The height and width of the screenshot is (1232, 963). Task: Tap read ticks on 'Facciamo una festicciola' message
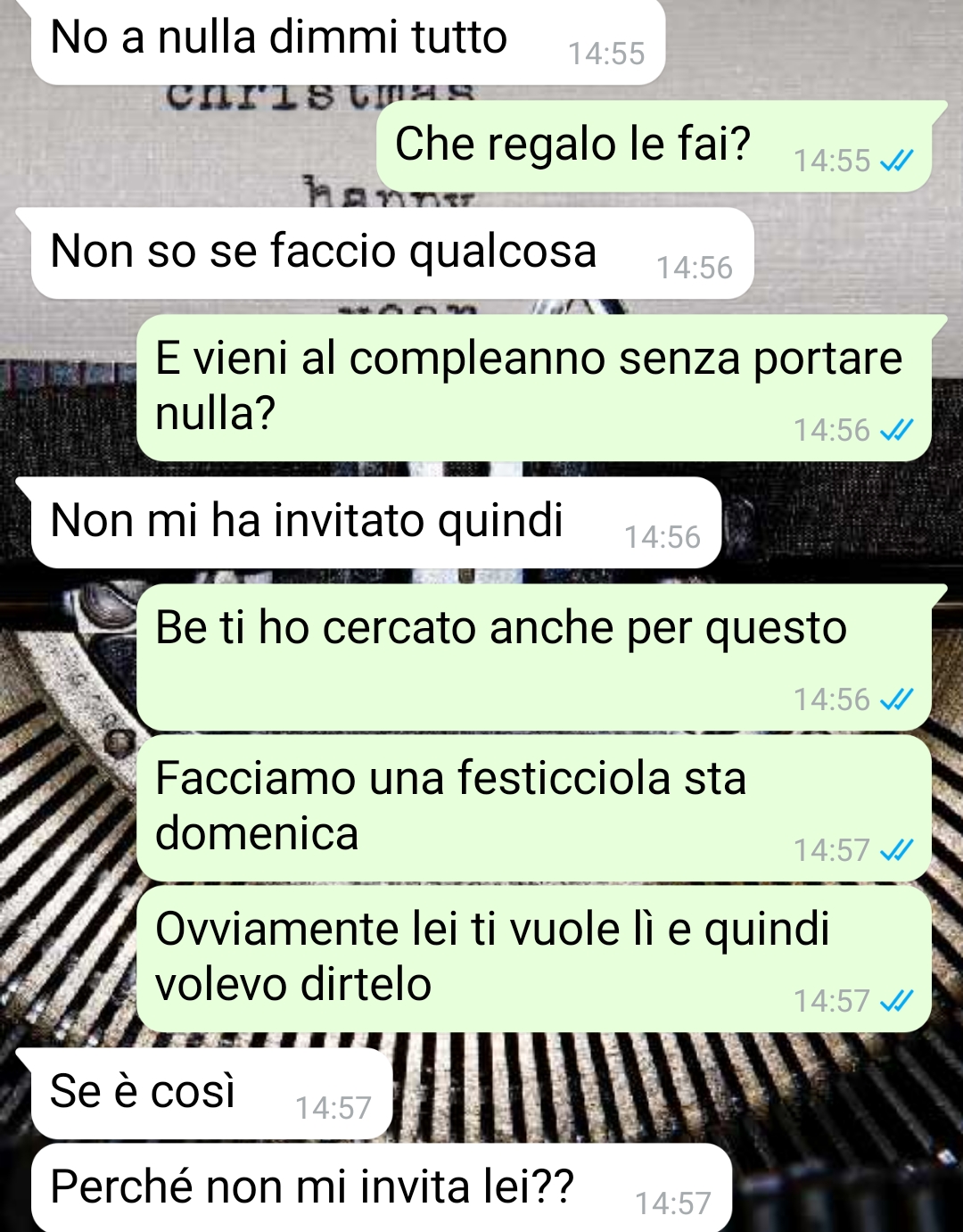click(x=896, y=850)
